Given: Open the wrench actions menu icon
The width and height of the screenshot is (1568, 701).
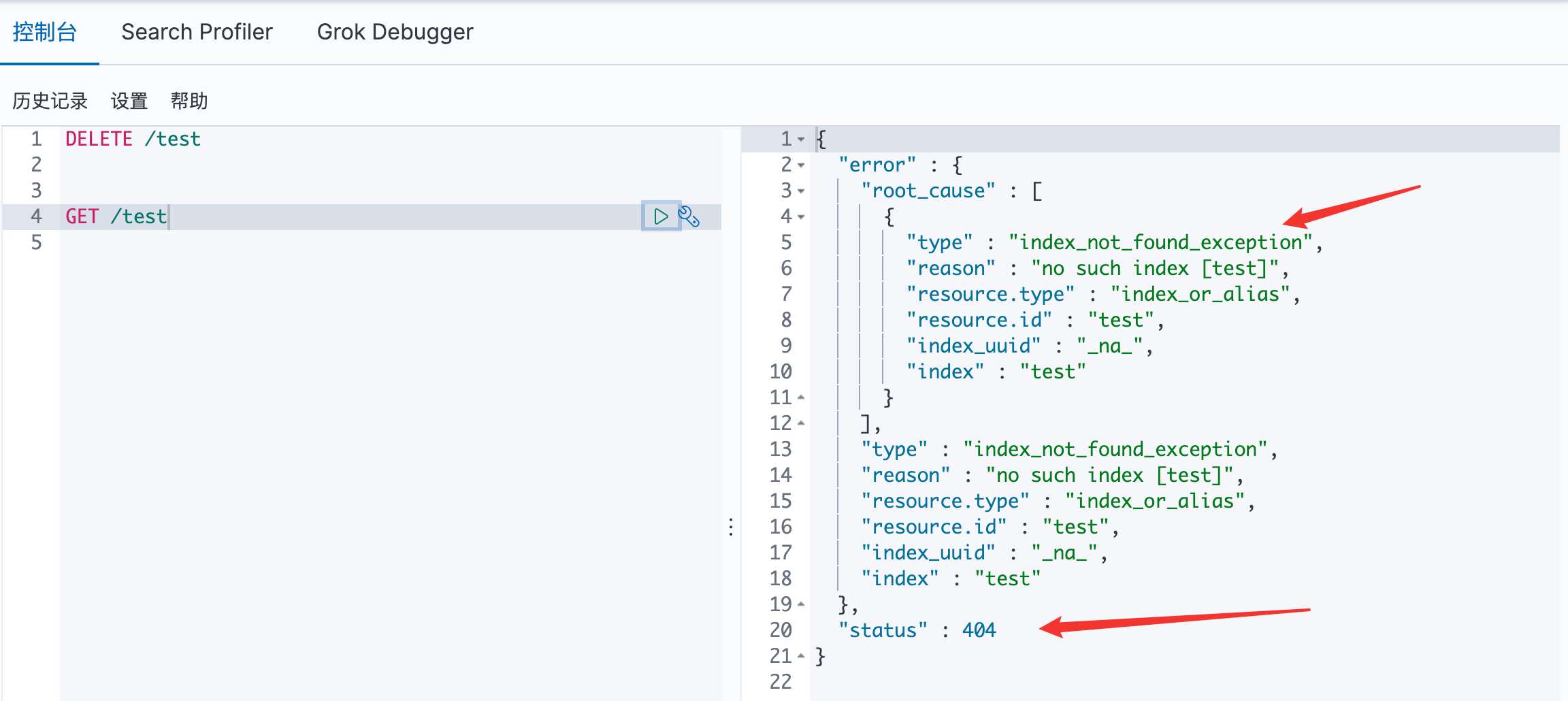Looking at the screenshot, I should coord(689,216).
